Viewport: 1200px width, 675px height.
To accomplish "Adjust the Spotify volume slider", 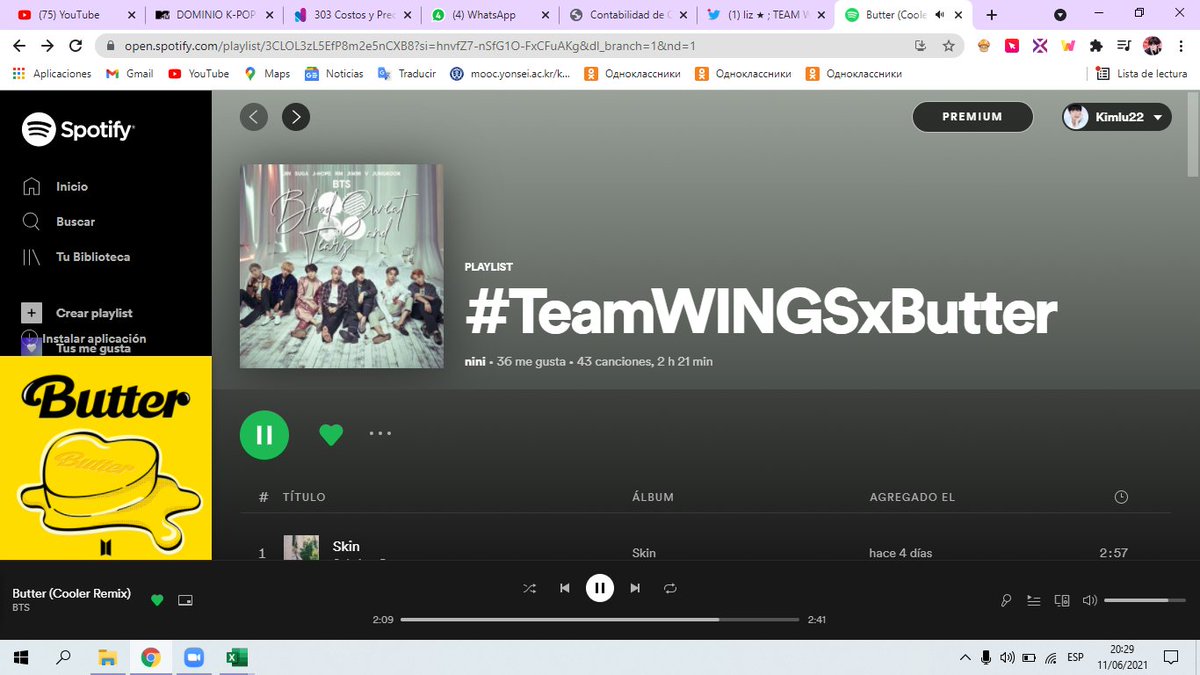I will click(1146, 601).
